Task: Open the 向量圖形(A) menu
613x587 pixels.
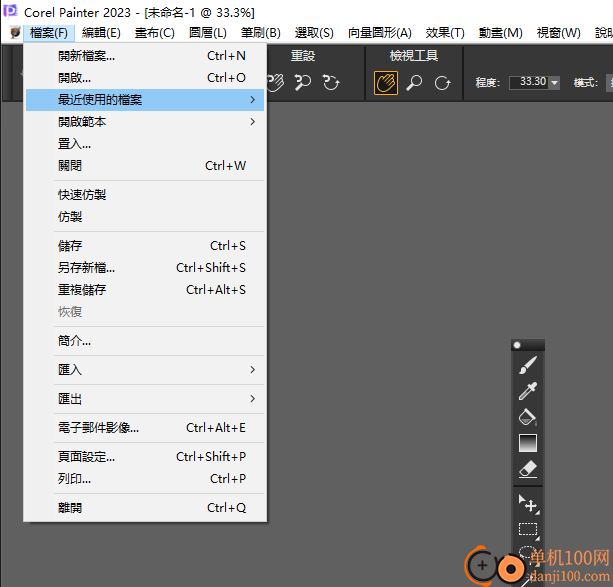Action: [x=380, y=33]
